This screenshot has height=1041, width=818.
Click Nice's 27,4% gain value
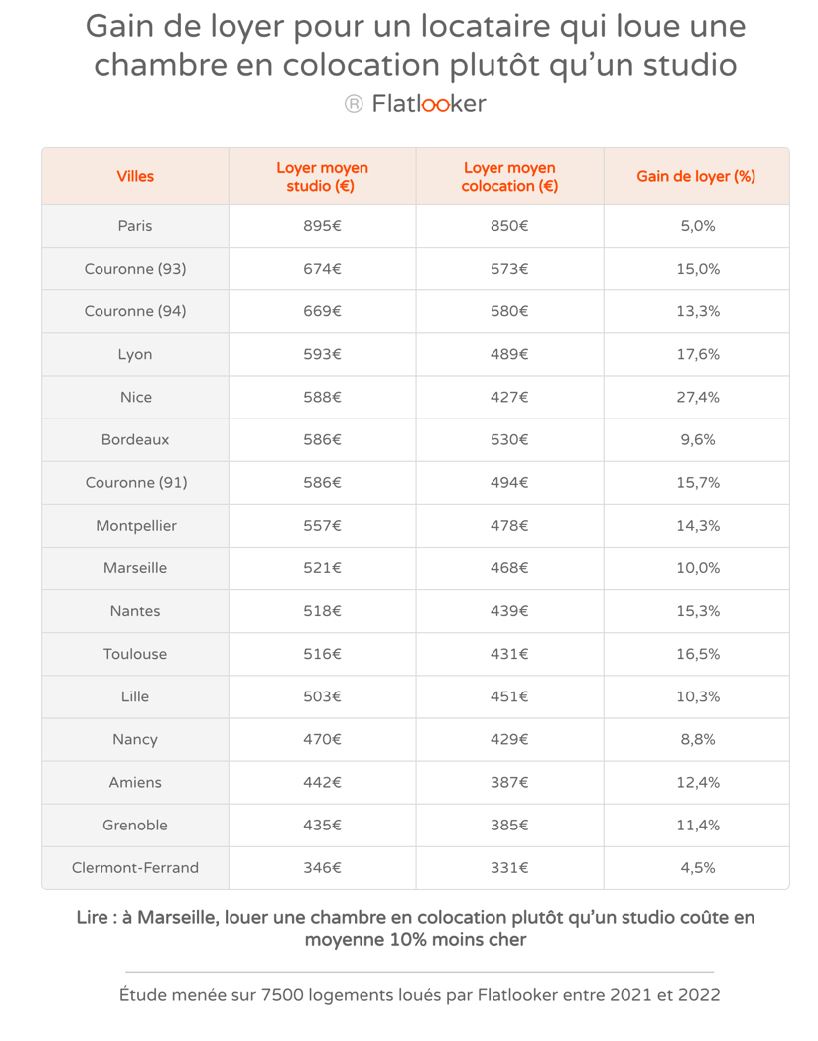point(698,397)
